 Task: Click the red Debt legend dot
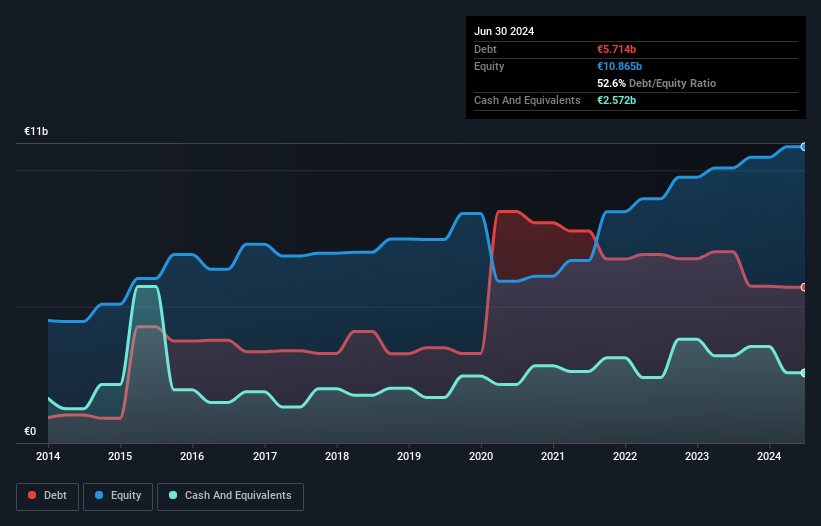coord(32,495)
